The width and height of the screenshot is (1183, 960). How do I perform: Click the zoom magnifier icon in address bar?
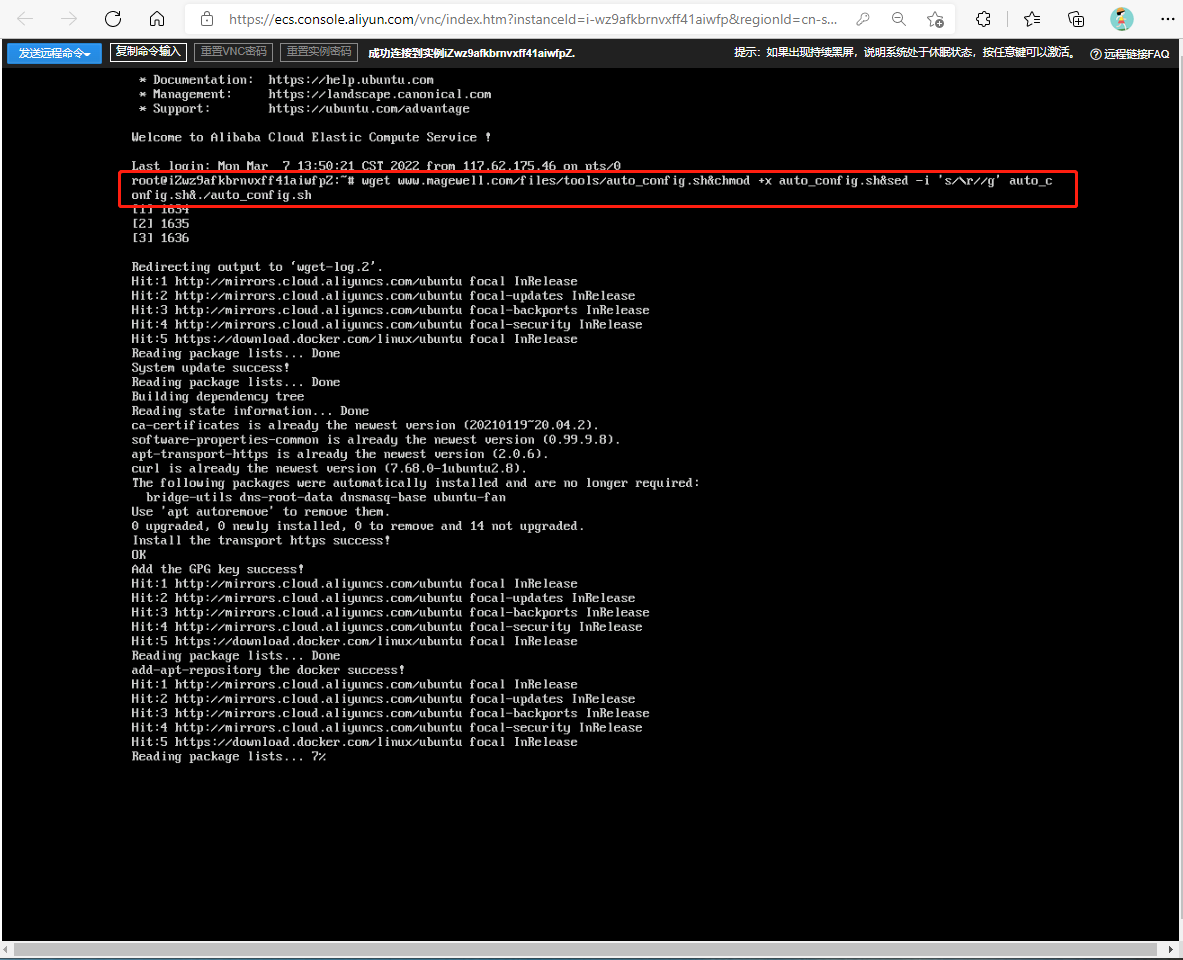click(899, 19)
